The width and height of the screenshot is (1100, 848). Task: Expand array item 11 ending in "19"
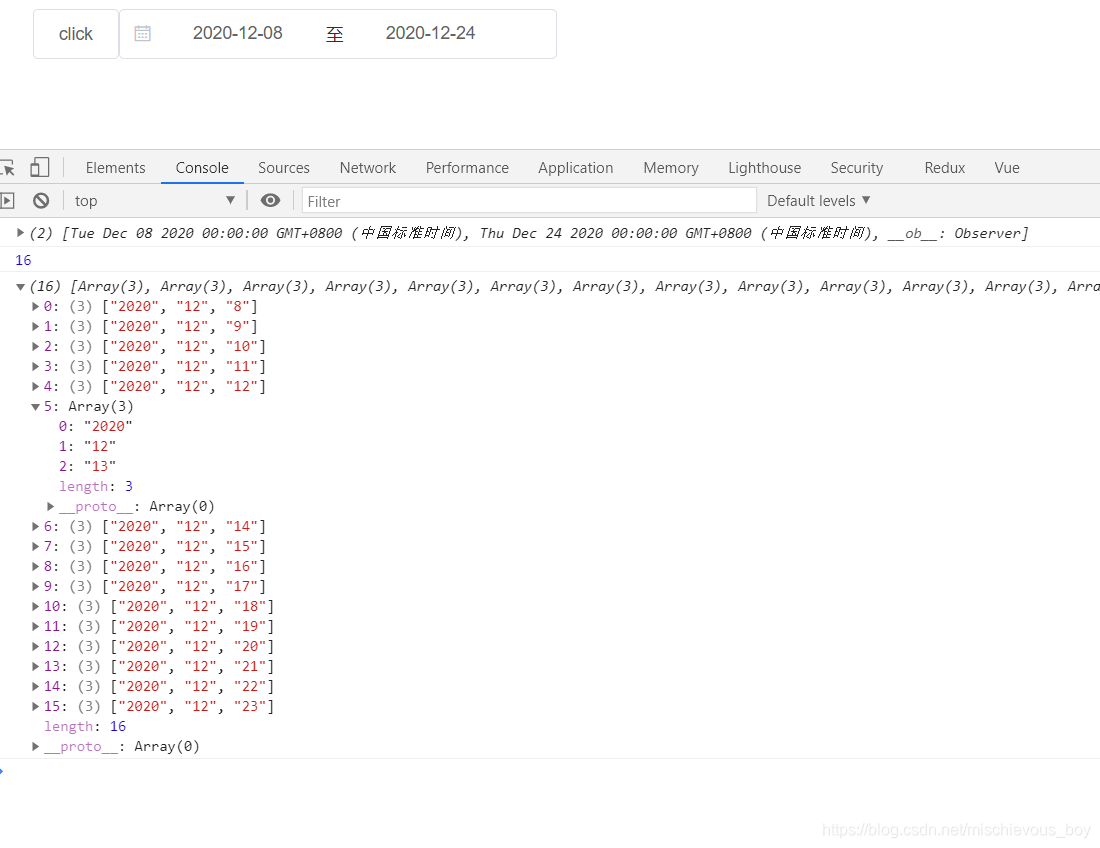[x=35, y=626]
